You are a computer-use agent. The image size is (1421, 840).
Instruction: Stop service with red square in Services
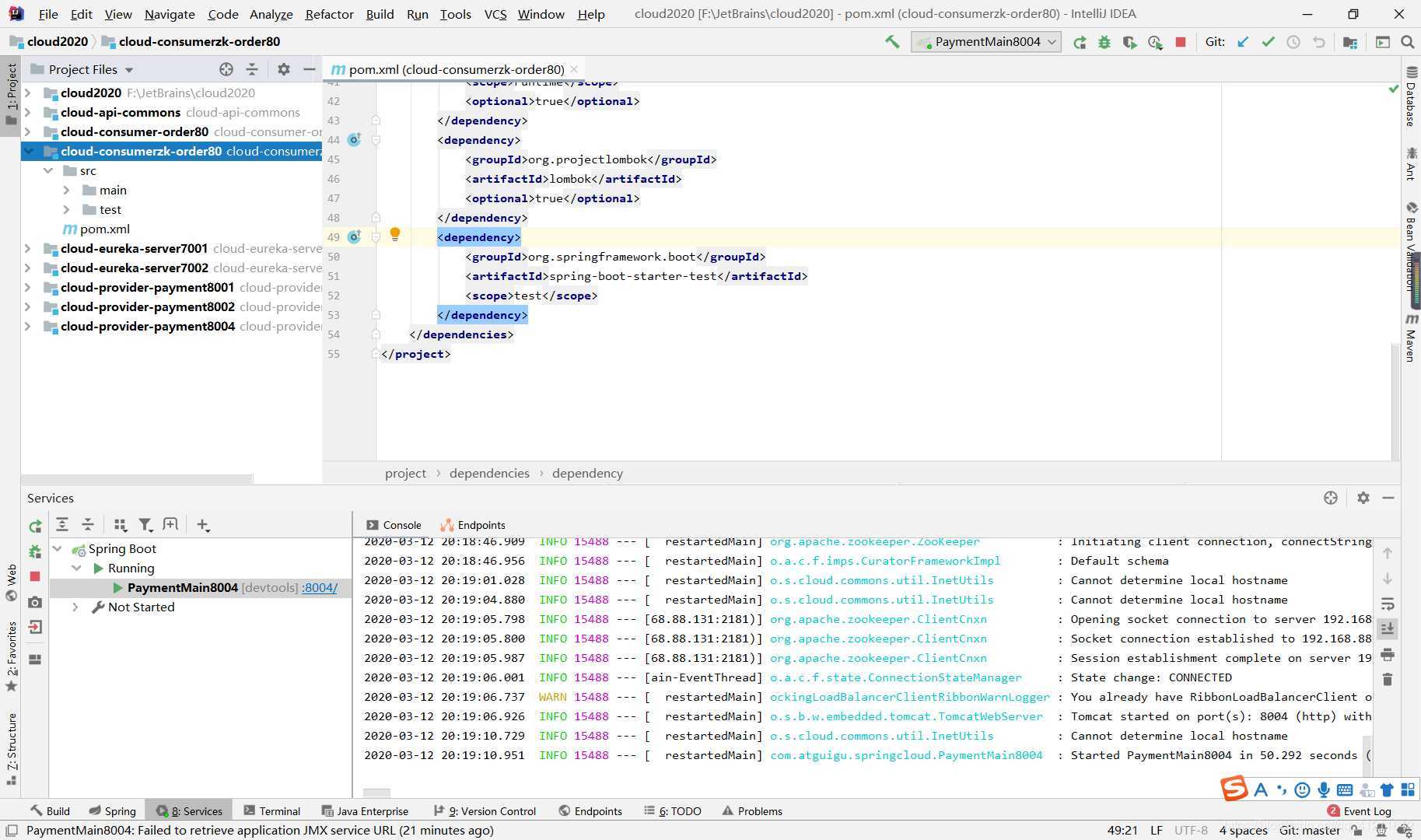(x=35, y=576)
